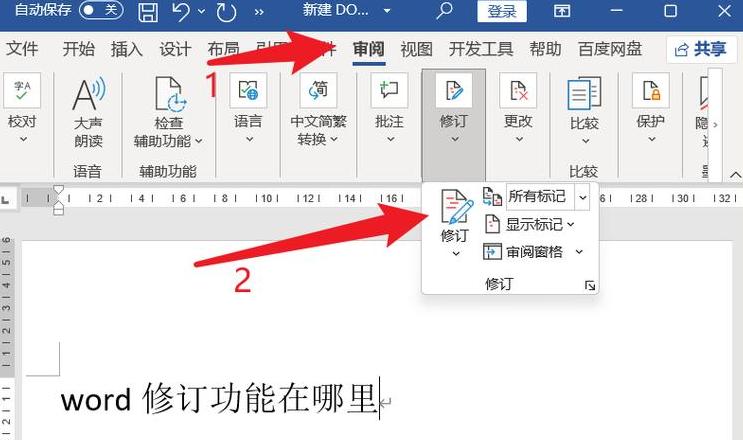Toggle the AutoSave switch
Screen dimensions: 743x440
pos(101,10)
